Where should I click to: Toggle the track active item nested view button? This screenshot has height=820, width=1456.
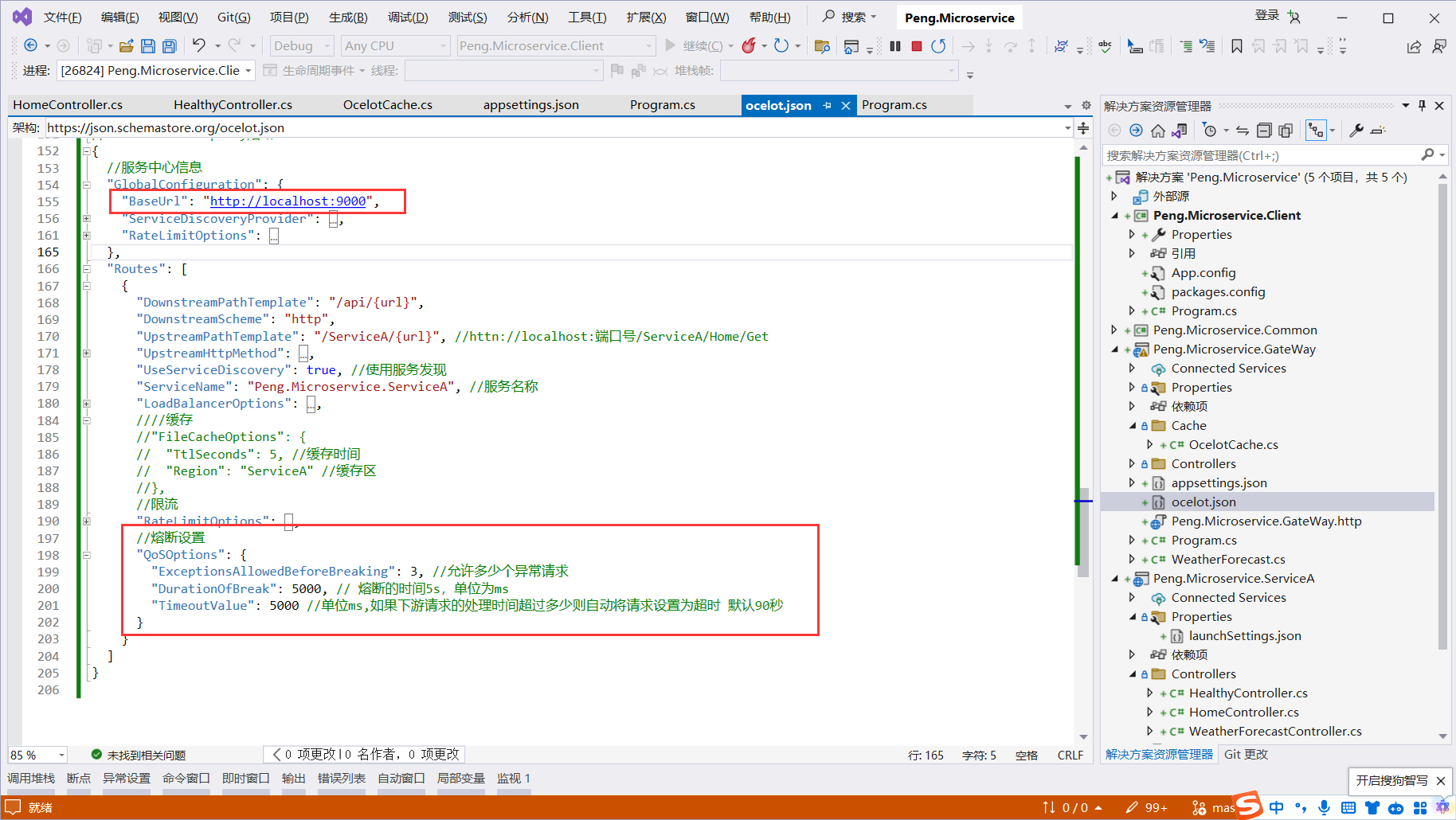coord(1316,131)
